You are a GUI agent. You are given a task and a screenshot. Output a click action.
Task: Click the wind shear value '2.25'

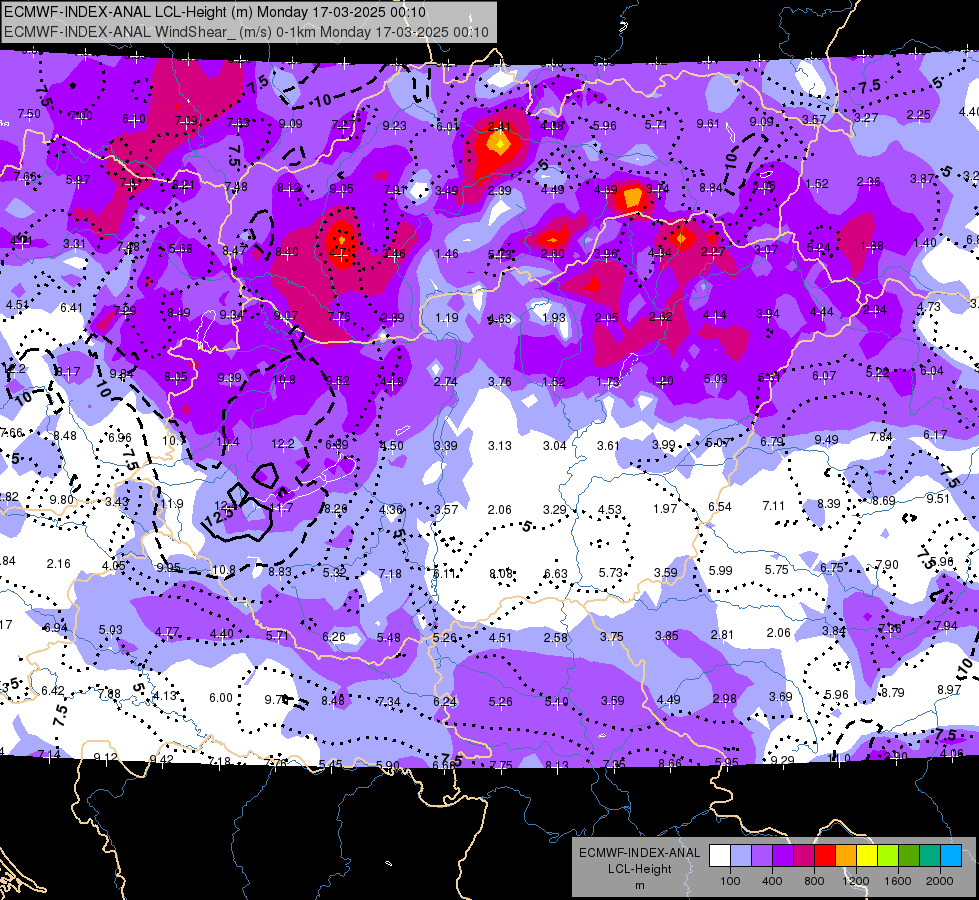click(918, 115)
